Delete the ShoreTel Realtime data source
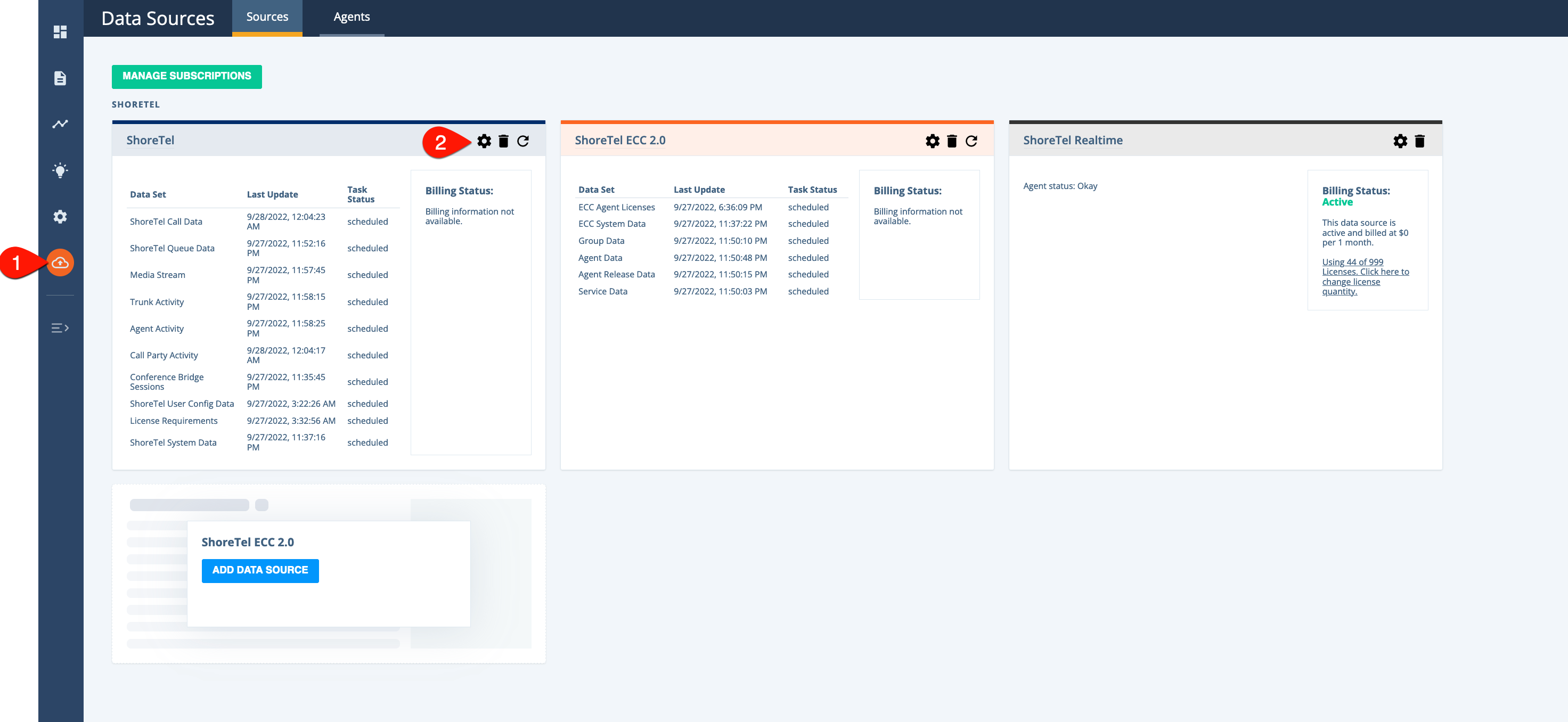The image size is (1568, 722). [x=1419, y=141]
